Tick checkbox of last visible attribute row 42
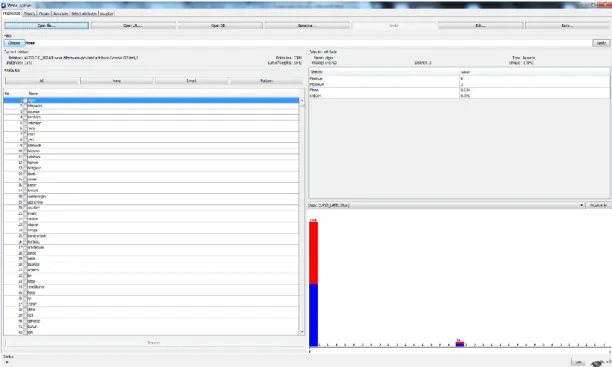This screenshot has height=367, width=612. pyautogui.click(x=25, y=332)
